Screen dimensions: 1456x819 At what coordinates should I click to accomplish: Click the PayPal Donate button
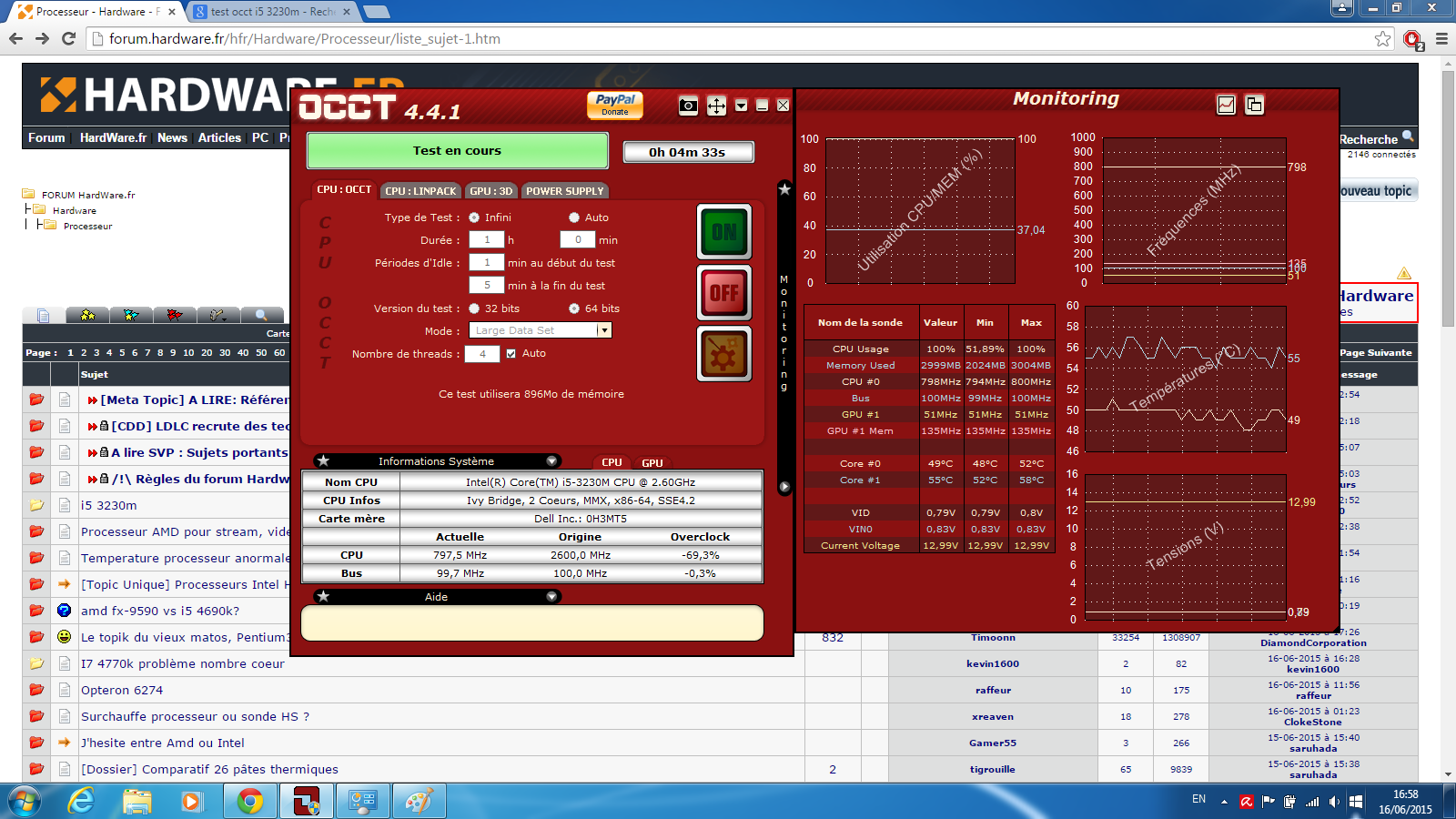615,105
